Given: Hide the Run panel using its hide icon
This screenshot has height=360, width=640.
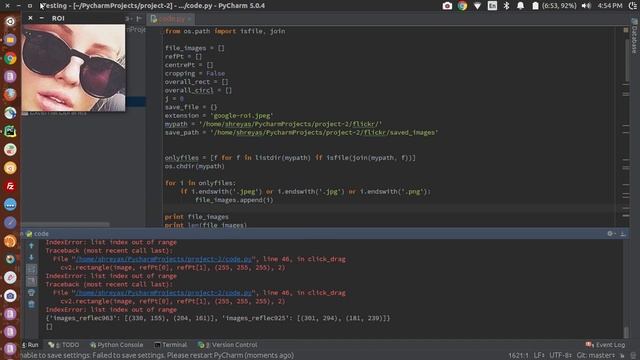Looking at the screenshot, I should pos(623,233).
